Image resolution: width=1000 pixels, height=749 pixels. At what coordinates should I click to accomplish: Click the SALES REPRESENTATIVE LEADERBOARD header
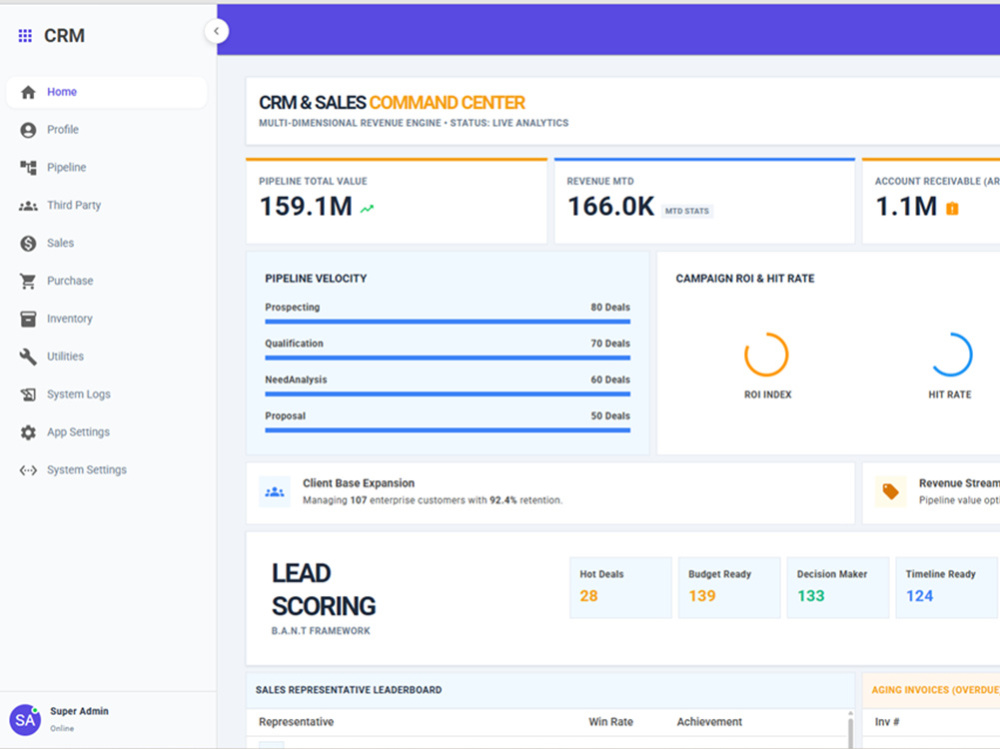(x=348, y=690)
